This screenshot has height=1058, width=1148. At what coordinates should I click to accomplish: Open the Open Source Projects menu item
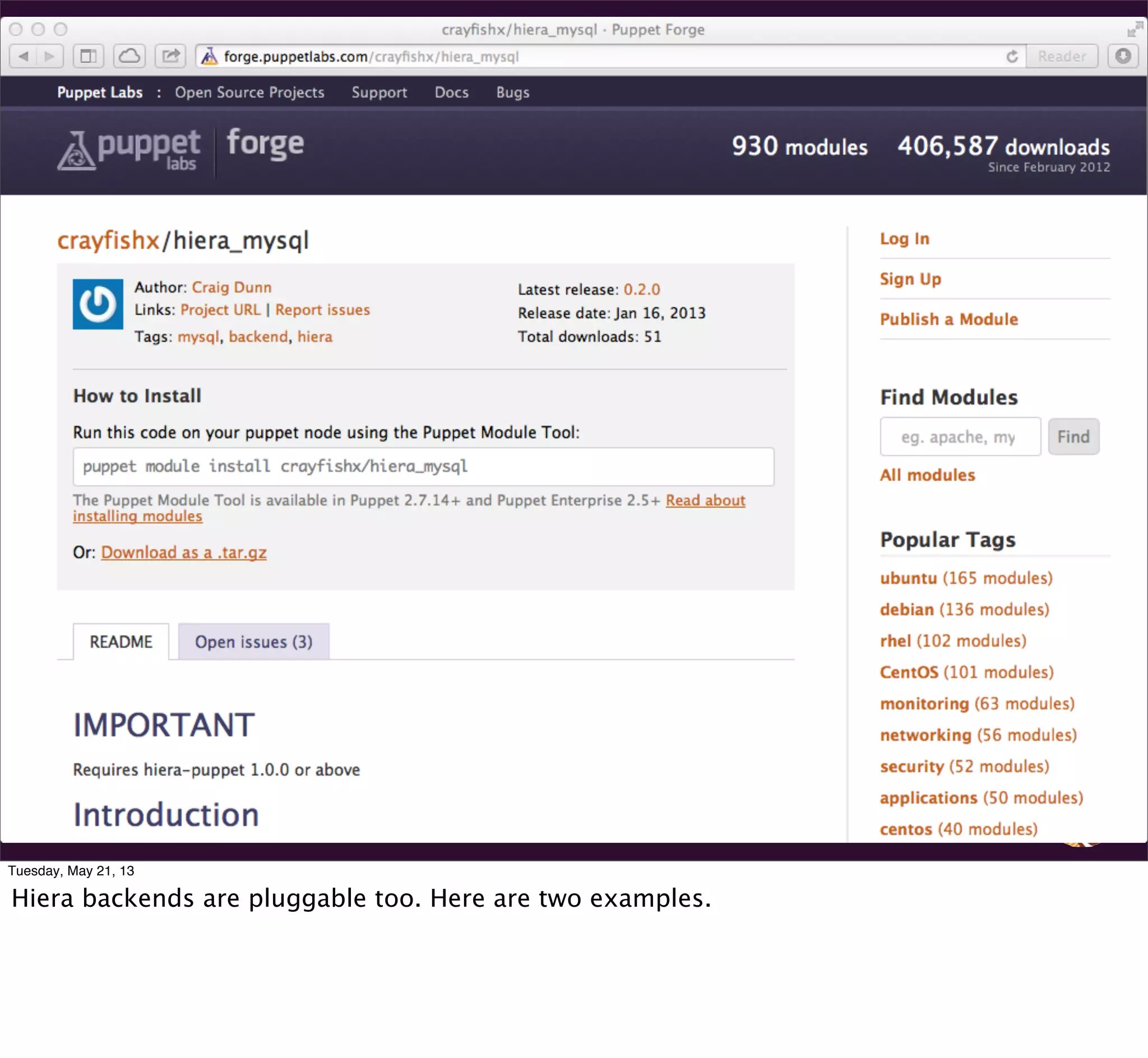coord(249,92)
